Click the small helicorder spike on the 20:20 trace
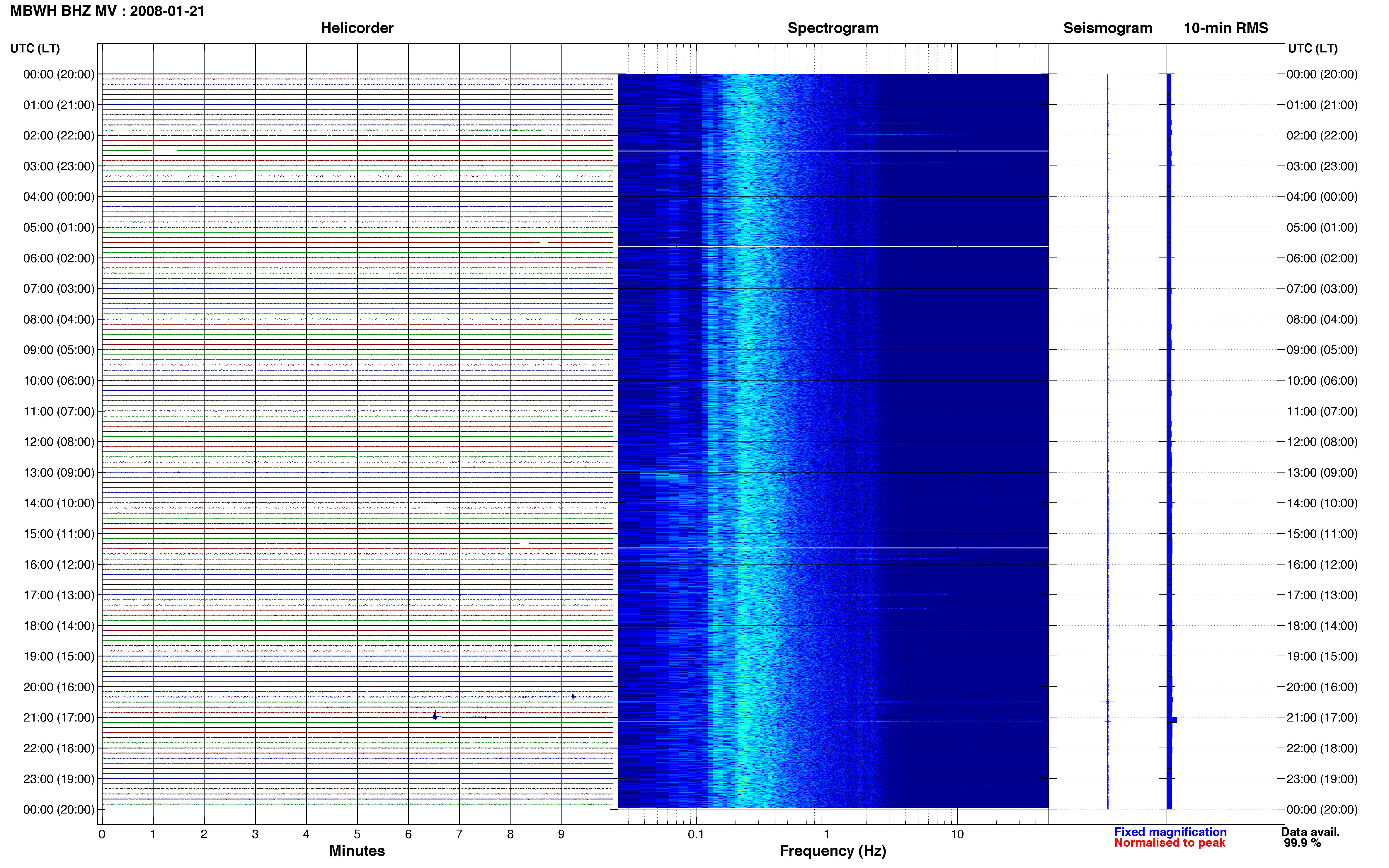Image resolution: width=1389 pixels, height=868 pixels. 573,697
